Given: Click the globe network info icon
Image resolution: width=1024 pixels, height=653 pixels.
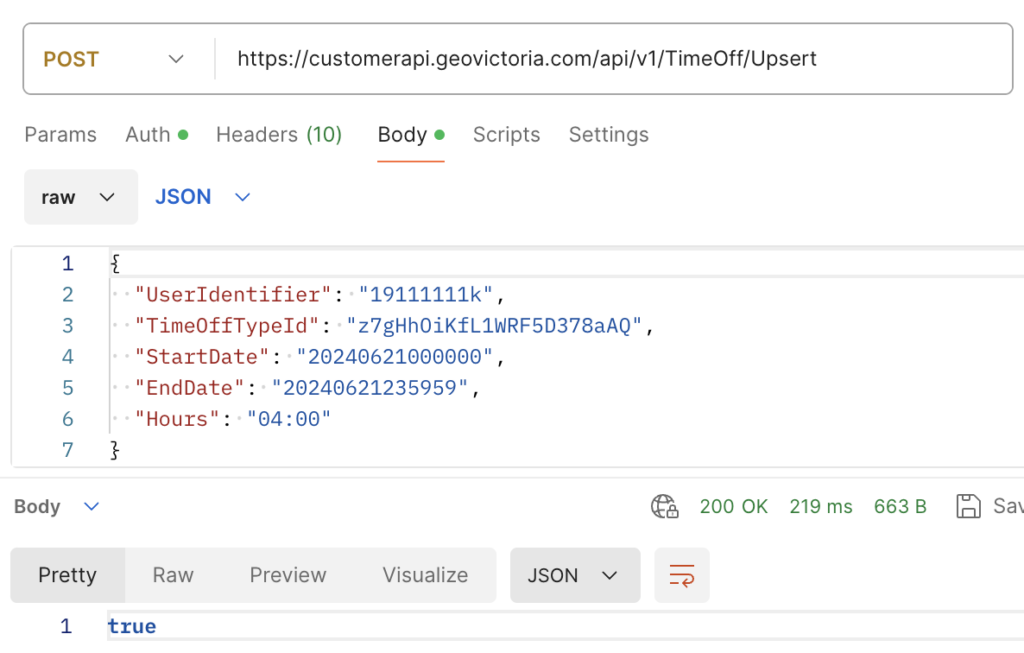Looking at the screenshot, I should click(665, 507).
